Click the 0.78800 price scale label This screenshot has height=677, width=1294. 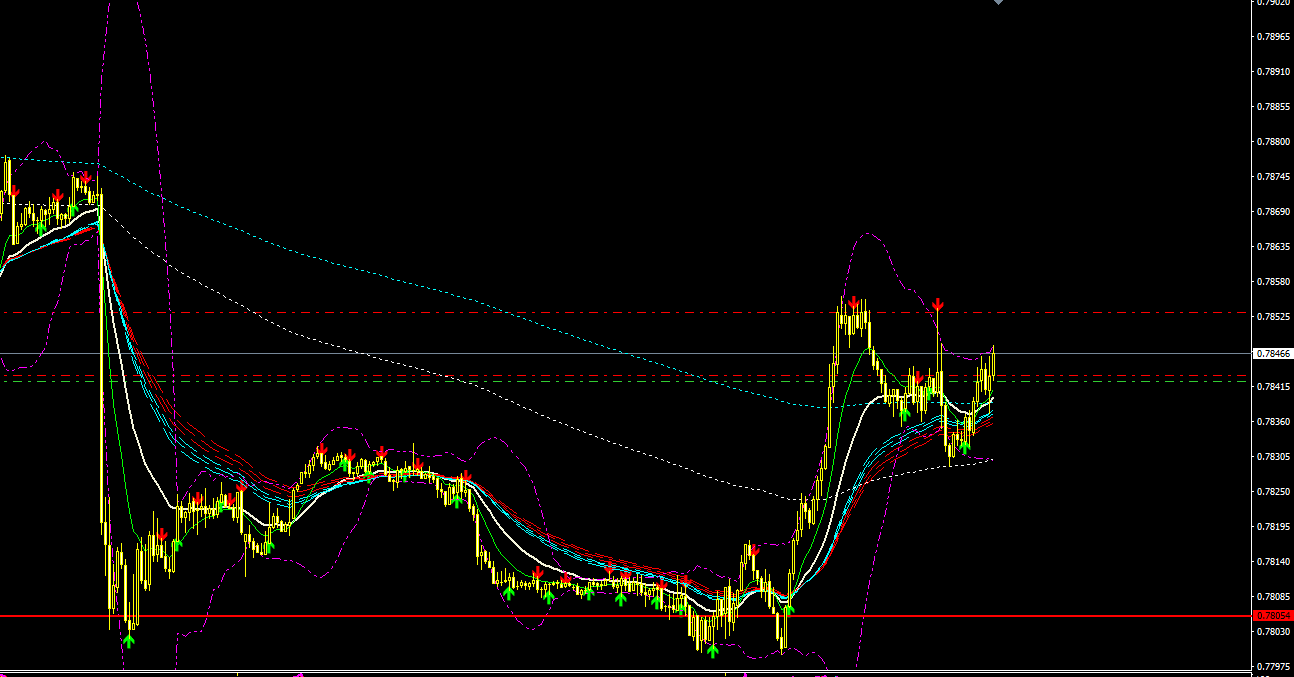[x=1273, y=142]
